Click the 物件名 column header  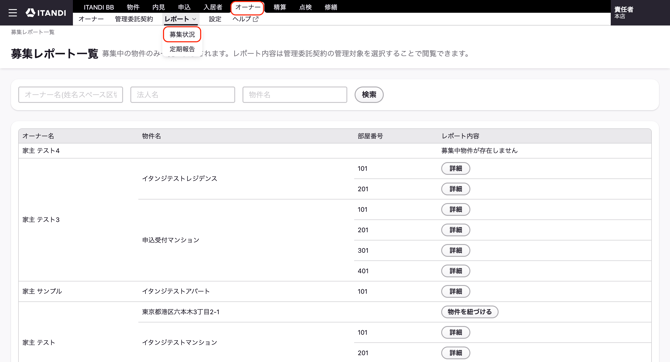pyautogui.click(x=151, y=136)
